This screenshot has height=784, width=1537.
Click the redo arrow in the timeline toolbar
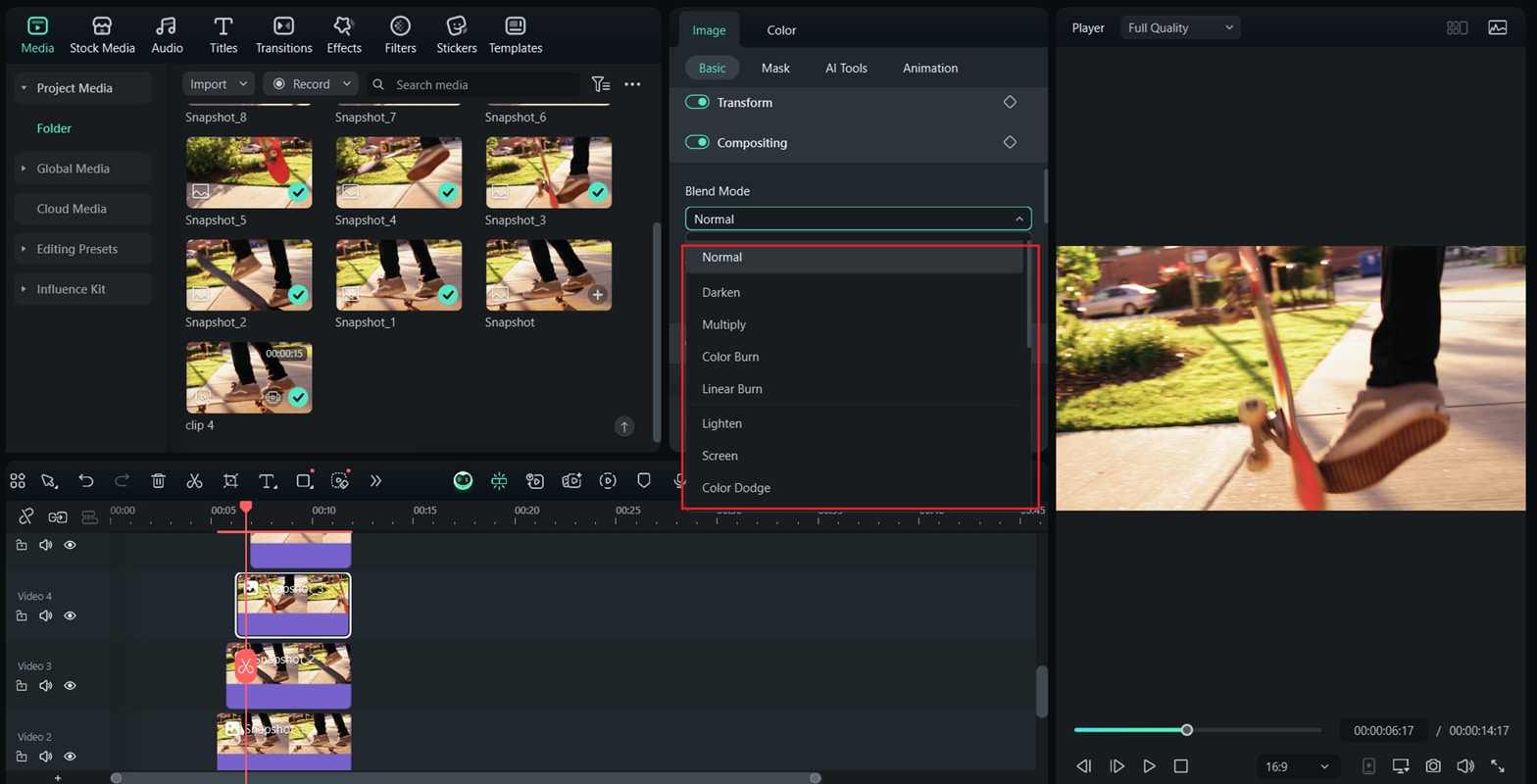coord(123,480)
